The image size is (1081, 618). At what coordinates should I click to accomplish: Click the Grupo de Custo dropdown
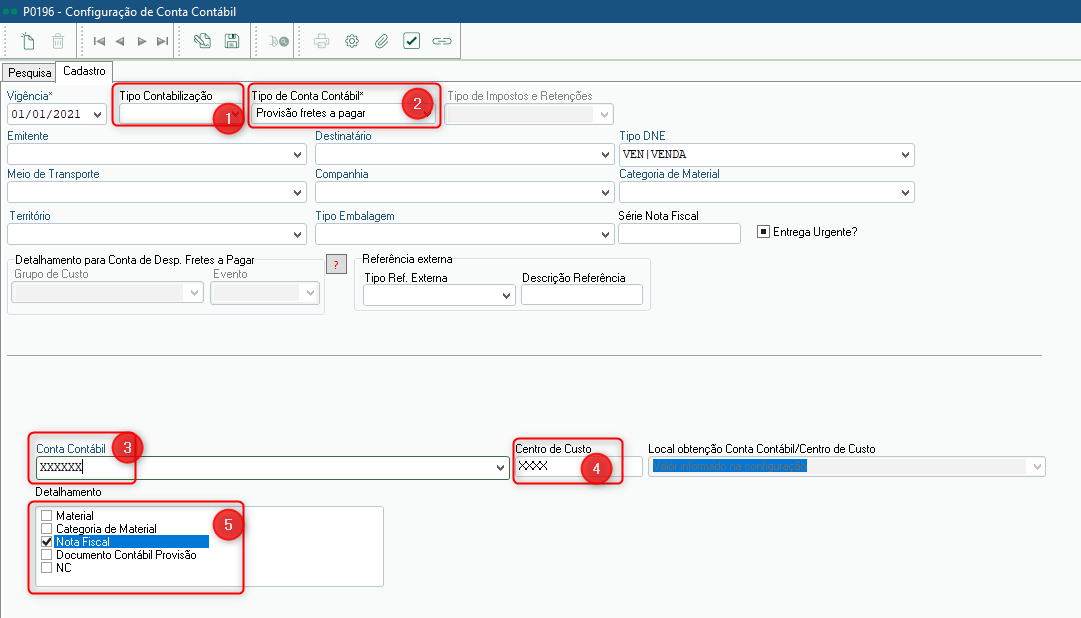pyautogui.click(x=107, y=293)
